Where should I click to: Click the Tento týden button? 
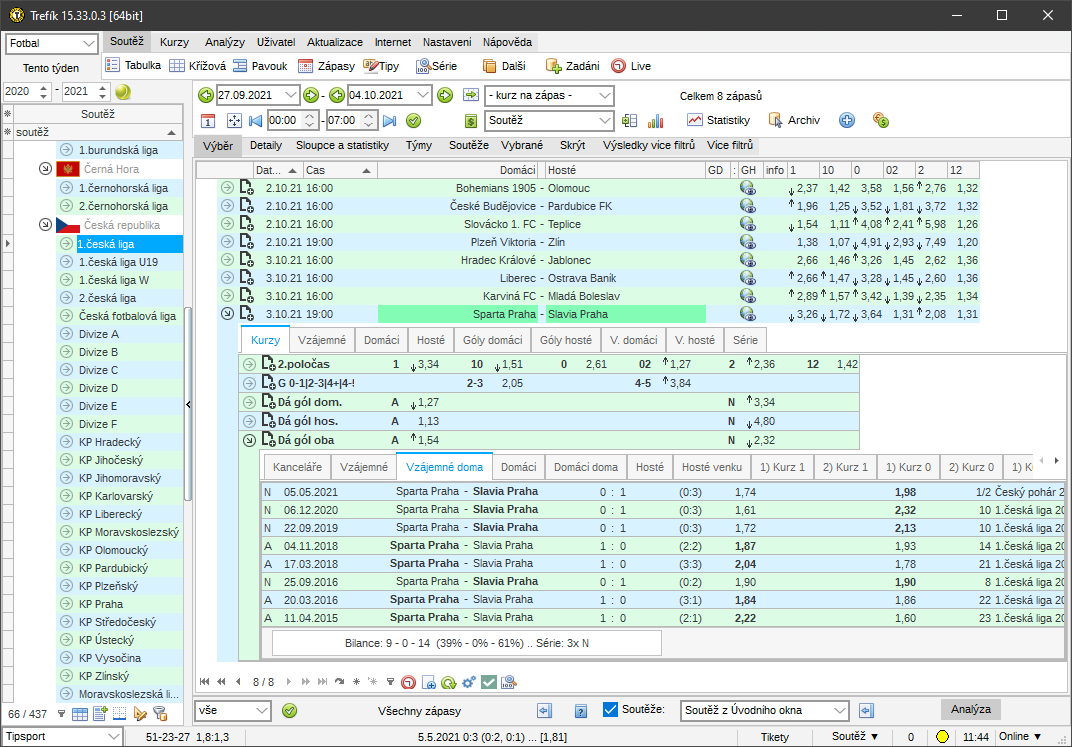pos(51,68)
